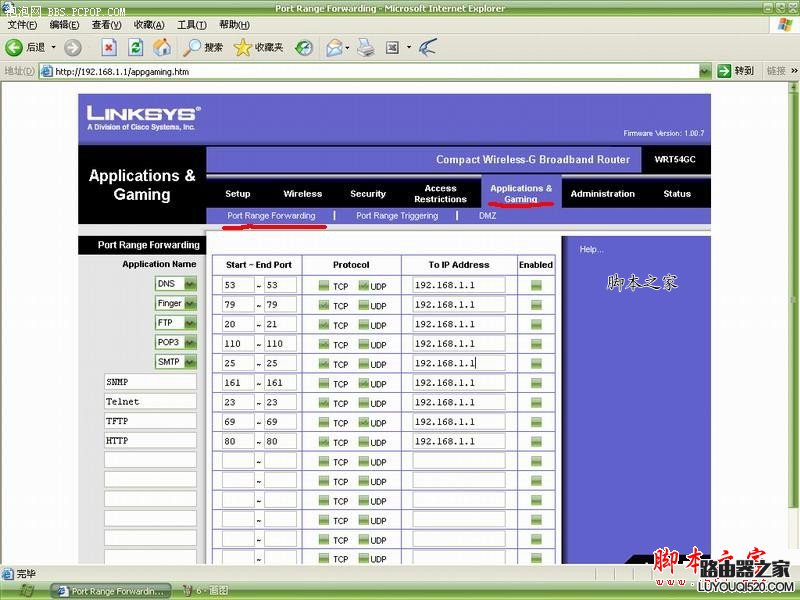Open the DMZ sub-tab
This screenshot has height=600, width=800.
pos(487,216)
